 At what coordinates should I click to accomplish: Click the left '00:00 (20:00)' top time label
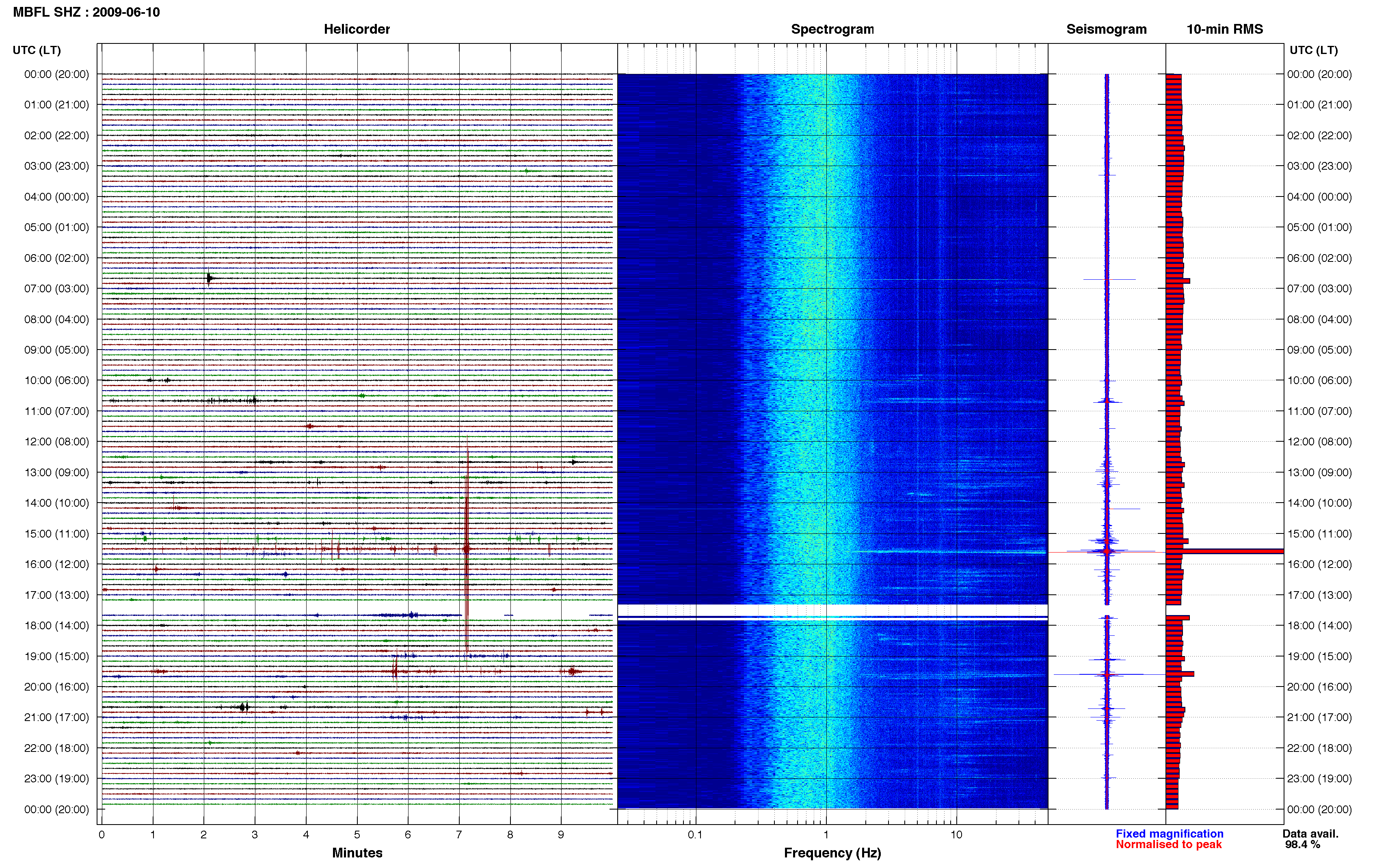click(x=56, y=74)
